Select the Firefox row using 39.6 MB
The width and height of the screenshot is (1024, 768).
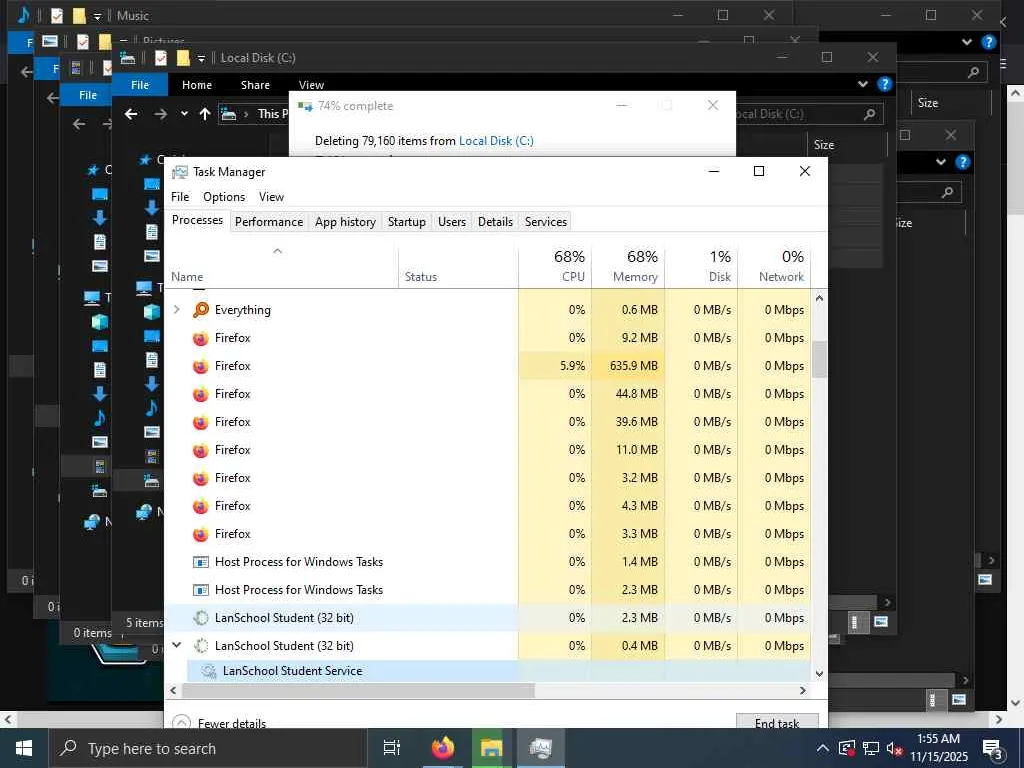[487, 422]
